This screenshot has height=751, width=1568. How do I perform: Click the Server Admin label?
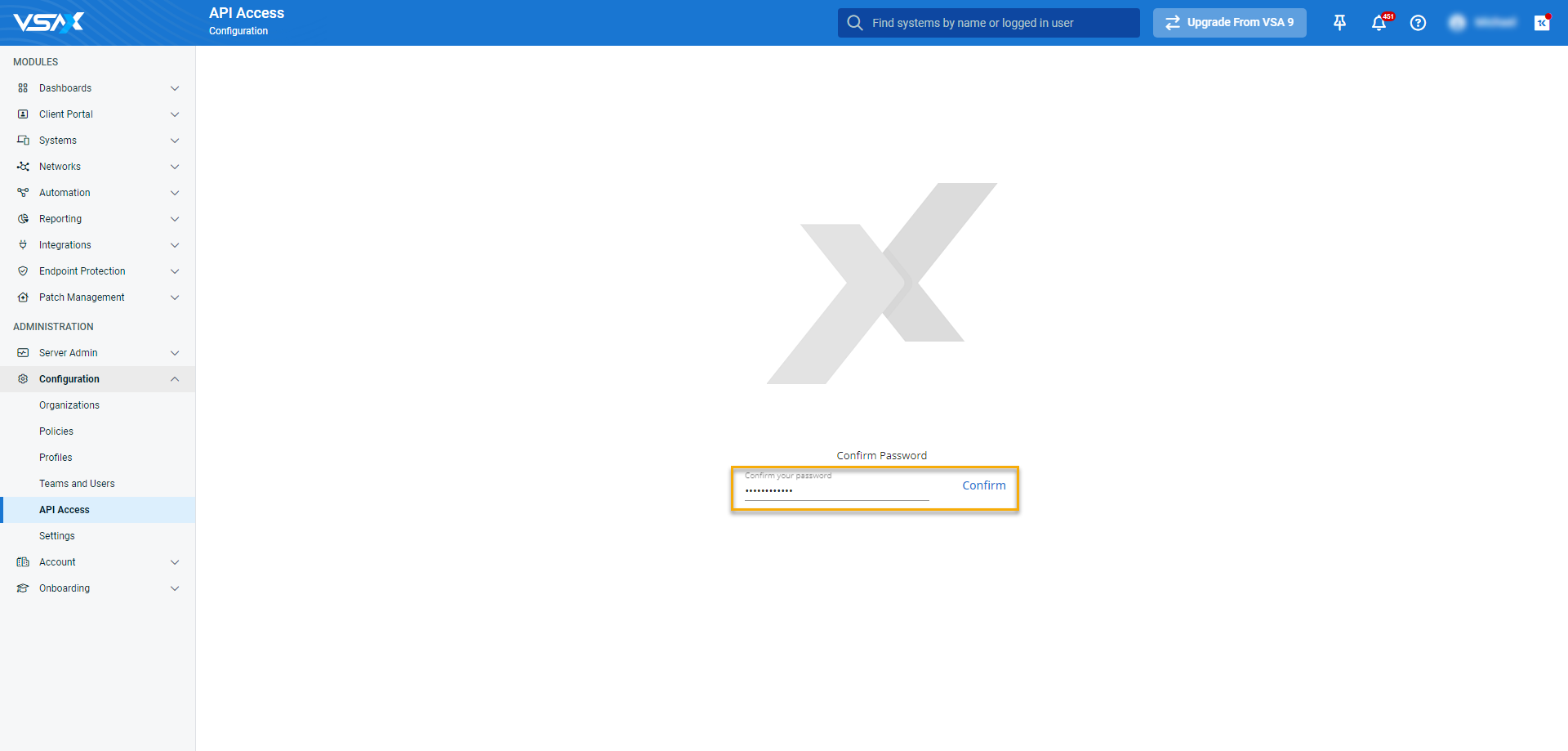[69, 353]
